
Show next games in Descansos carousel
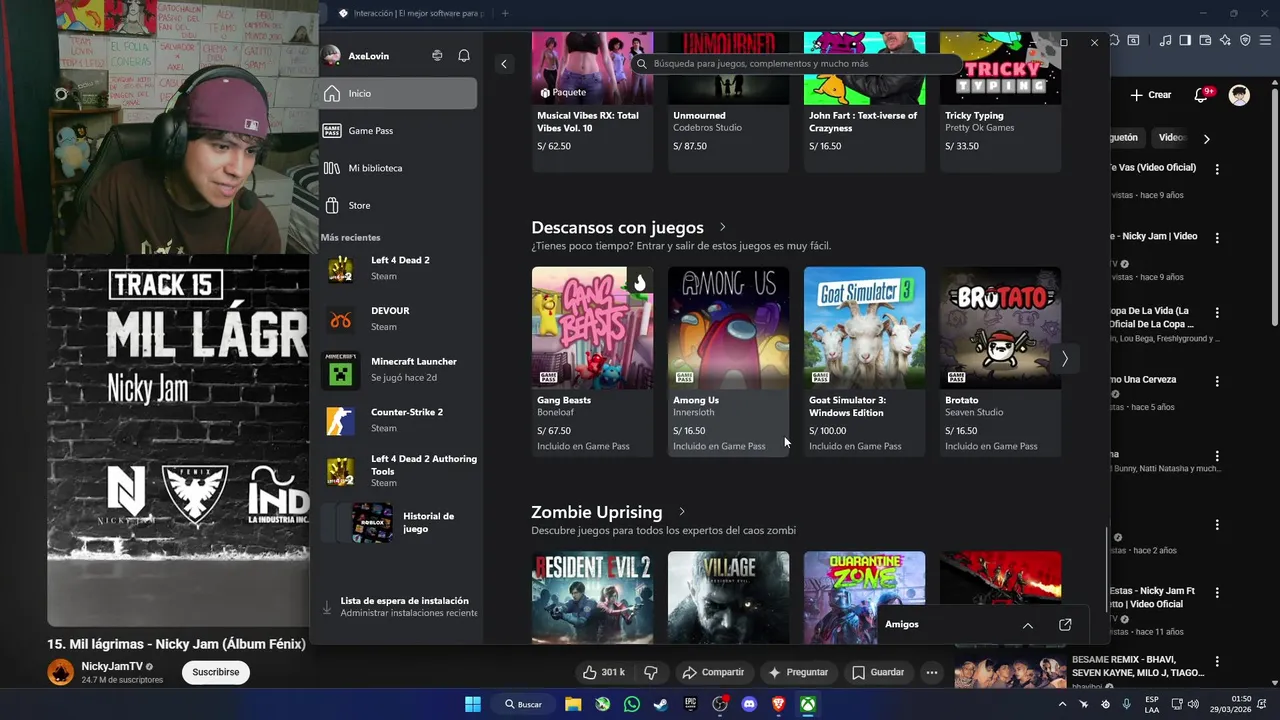[1065, 358]
